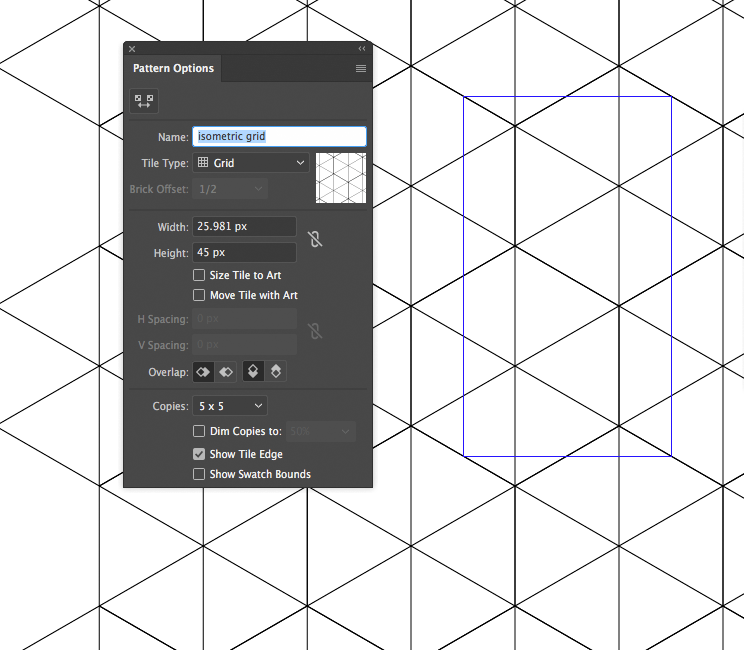This screenshot has width=744, height=650.
Task: Click the Grid tile type icon
Action: tap(203, 162)
